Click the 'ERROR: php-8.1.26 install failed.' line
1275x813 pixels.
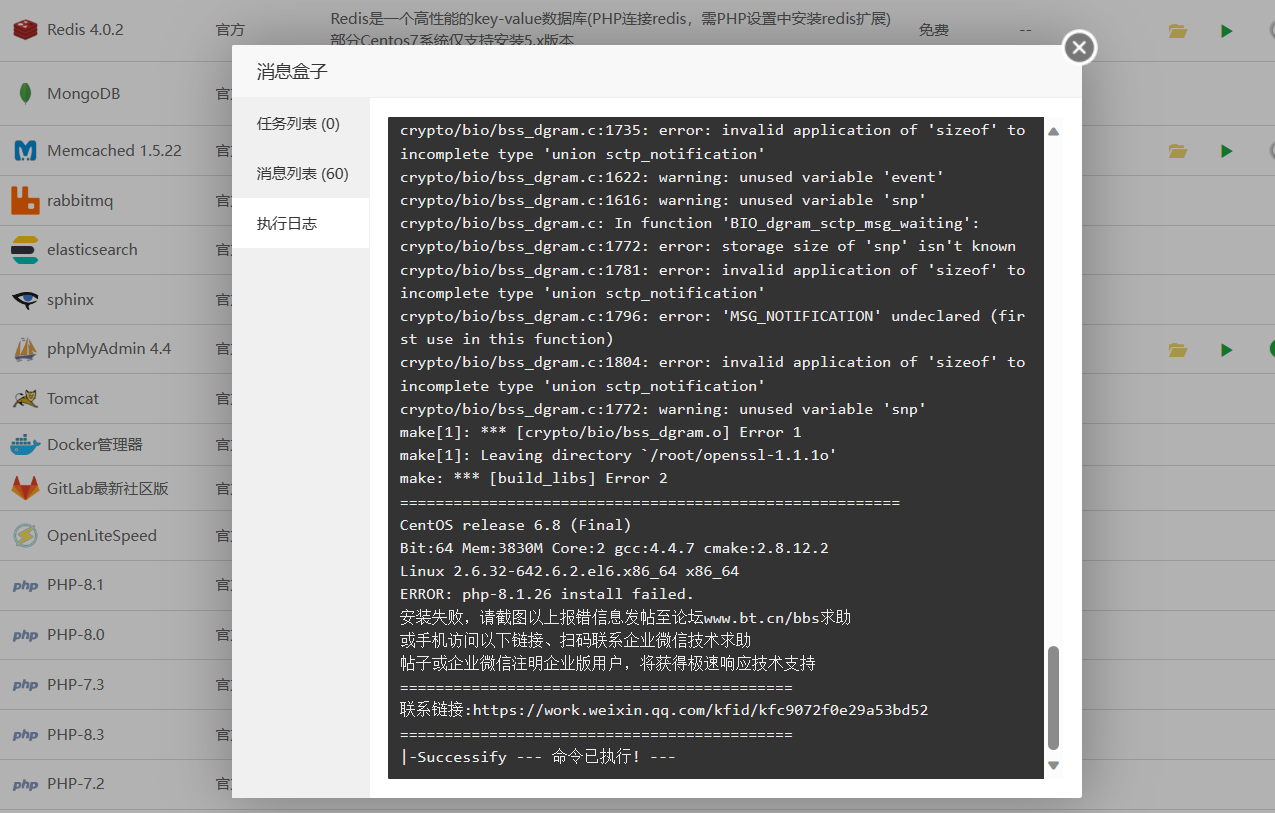click(547, 595)
